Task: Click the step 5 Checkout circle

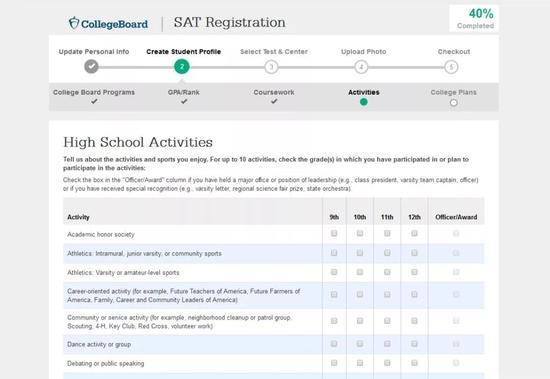Action: [x=451, y=67]
